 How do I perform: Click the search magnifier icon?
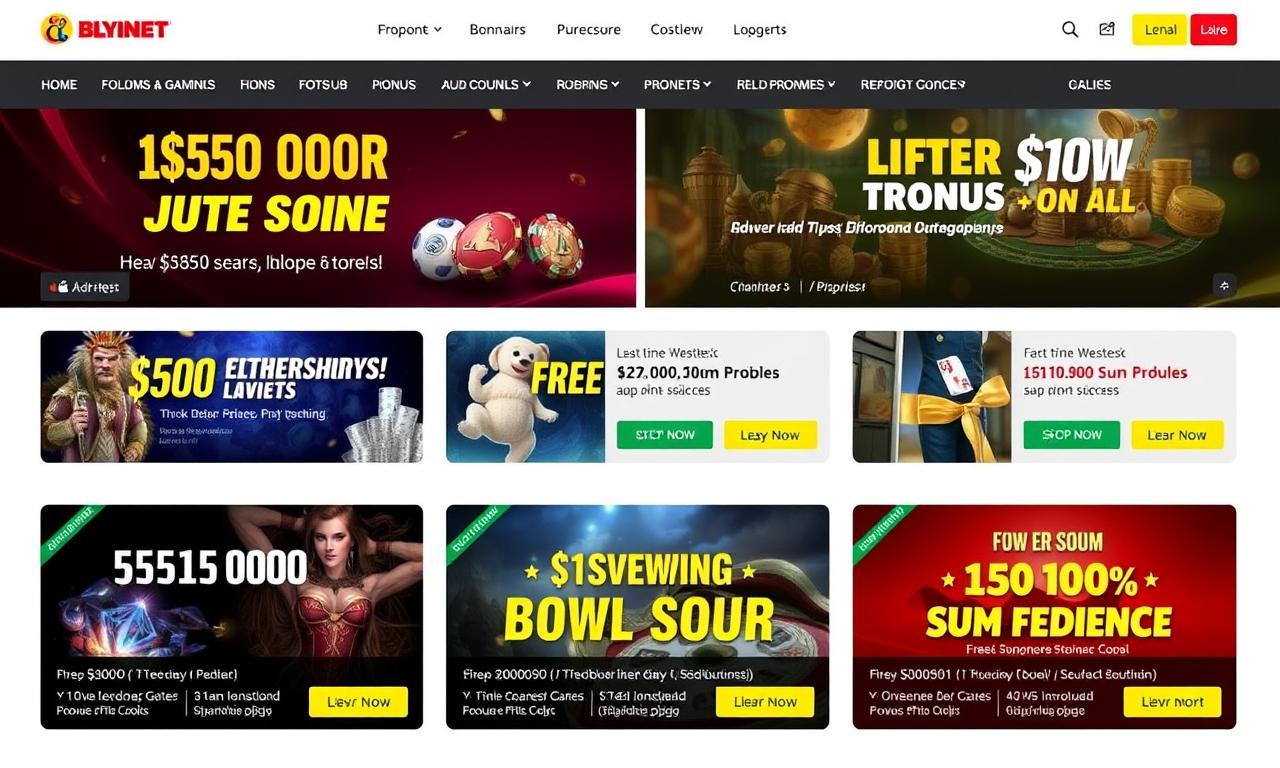1070,30
